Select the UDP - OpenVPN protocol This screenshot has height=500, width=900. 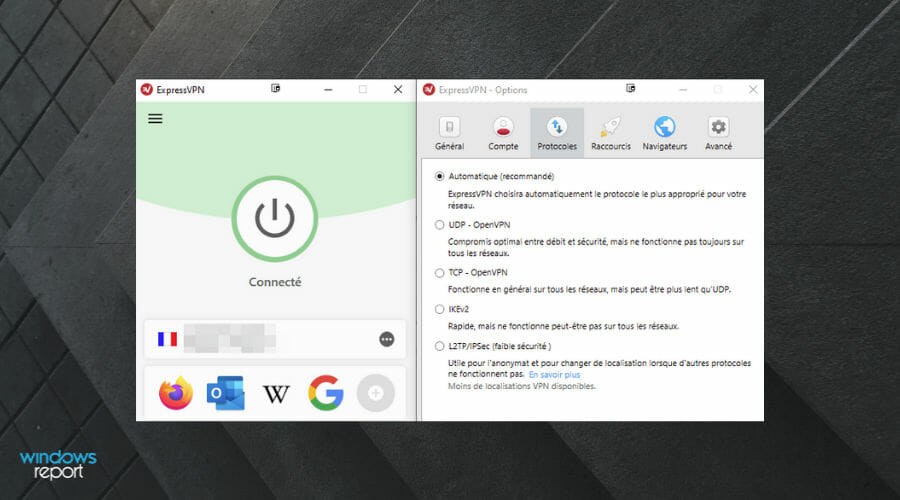pos(440,225)
